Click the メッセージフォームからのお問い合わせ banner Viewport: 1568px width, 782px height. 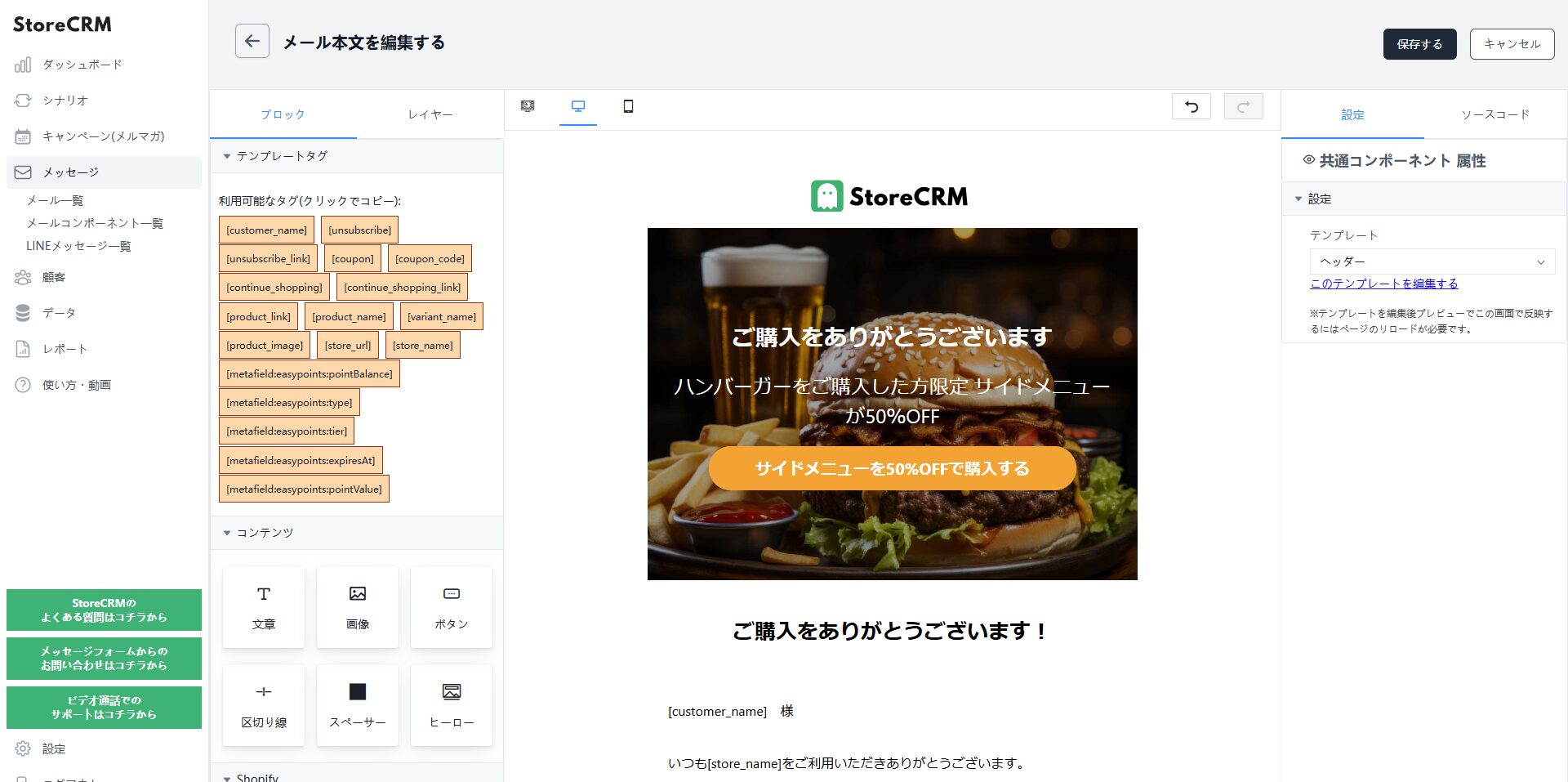104,658
